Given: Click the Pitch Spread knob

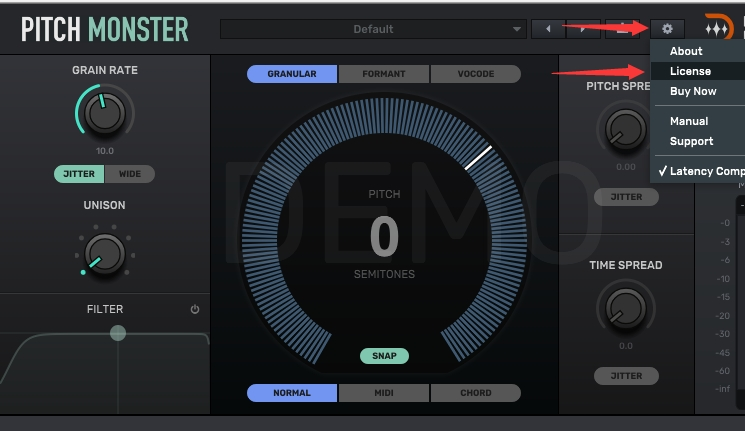Looking at the screenshot, I should click(x=626, y=130).
